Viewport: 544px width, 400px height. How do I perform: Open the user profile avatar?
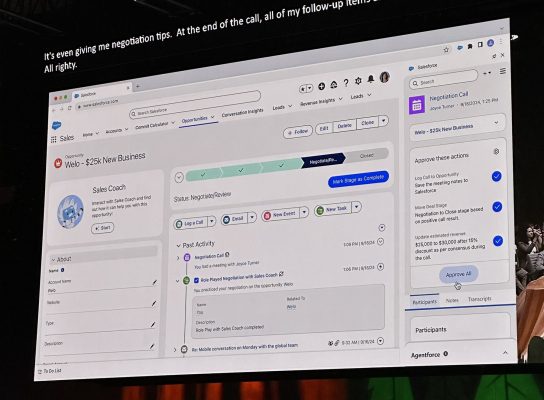click(384, 77)
